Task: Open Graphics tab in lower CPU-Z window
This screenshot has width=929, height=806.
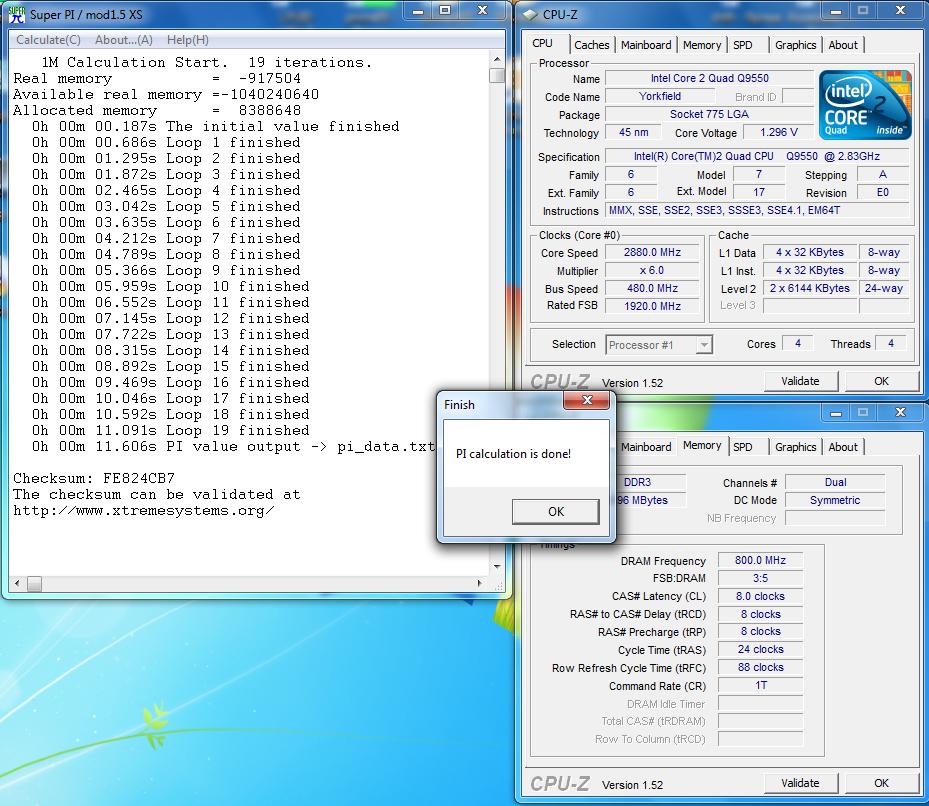Action: click(795, 447)
